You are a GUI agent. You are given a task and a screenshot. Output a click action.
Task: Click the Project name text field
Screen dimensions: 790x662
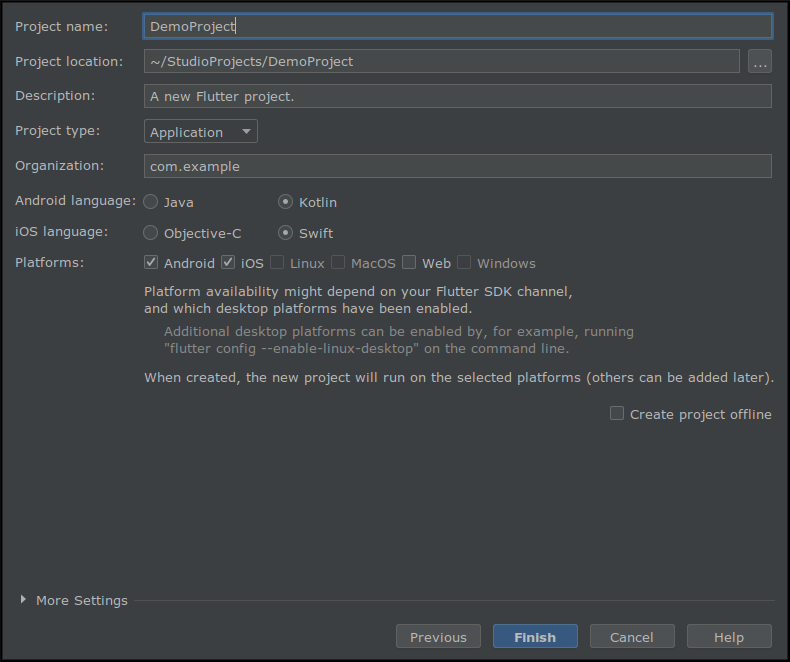click(x=457, y=27)
